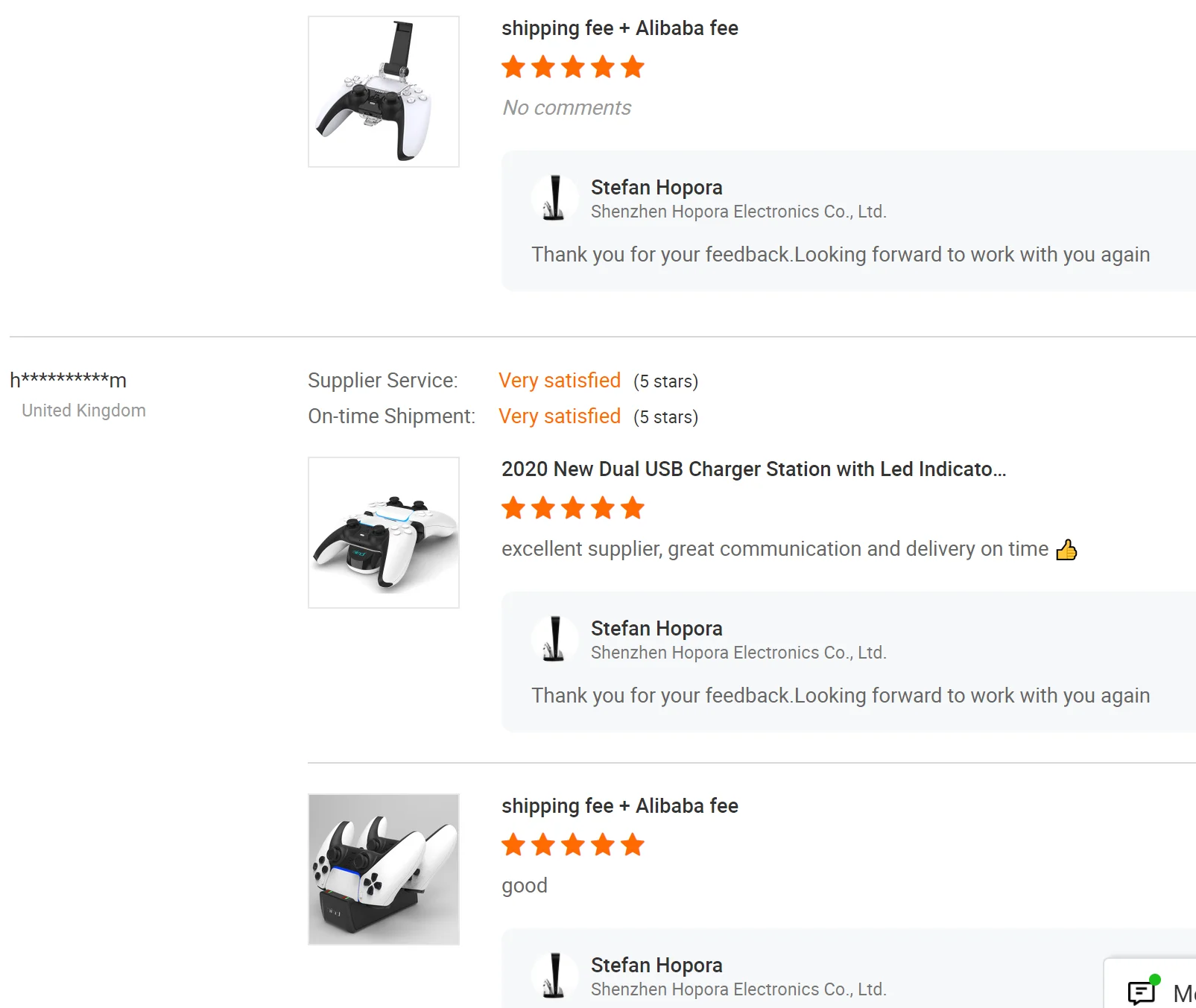
Task: Click the chat message icon
Action: tap(1142, 992)
